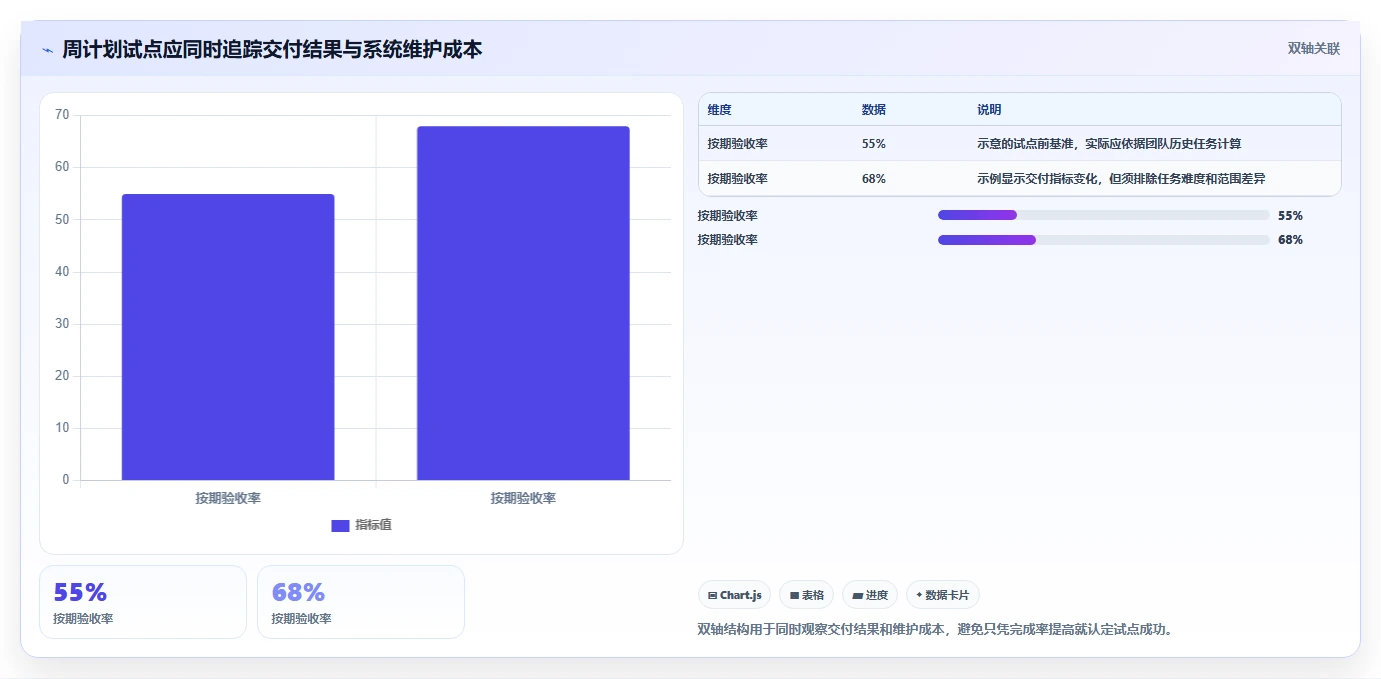Click the 0 label on the y-axis

tap(66, 480)
